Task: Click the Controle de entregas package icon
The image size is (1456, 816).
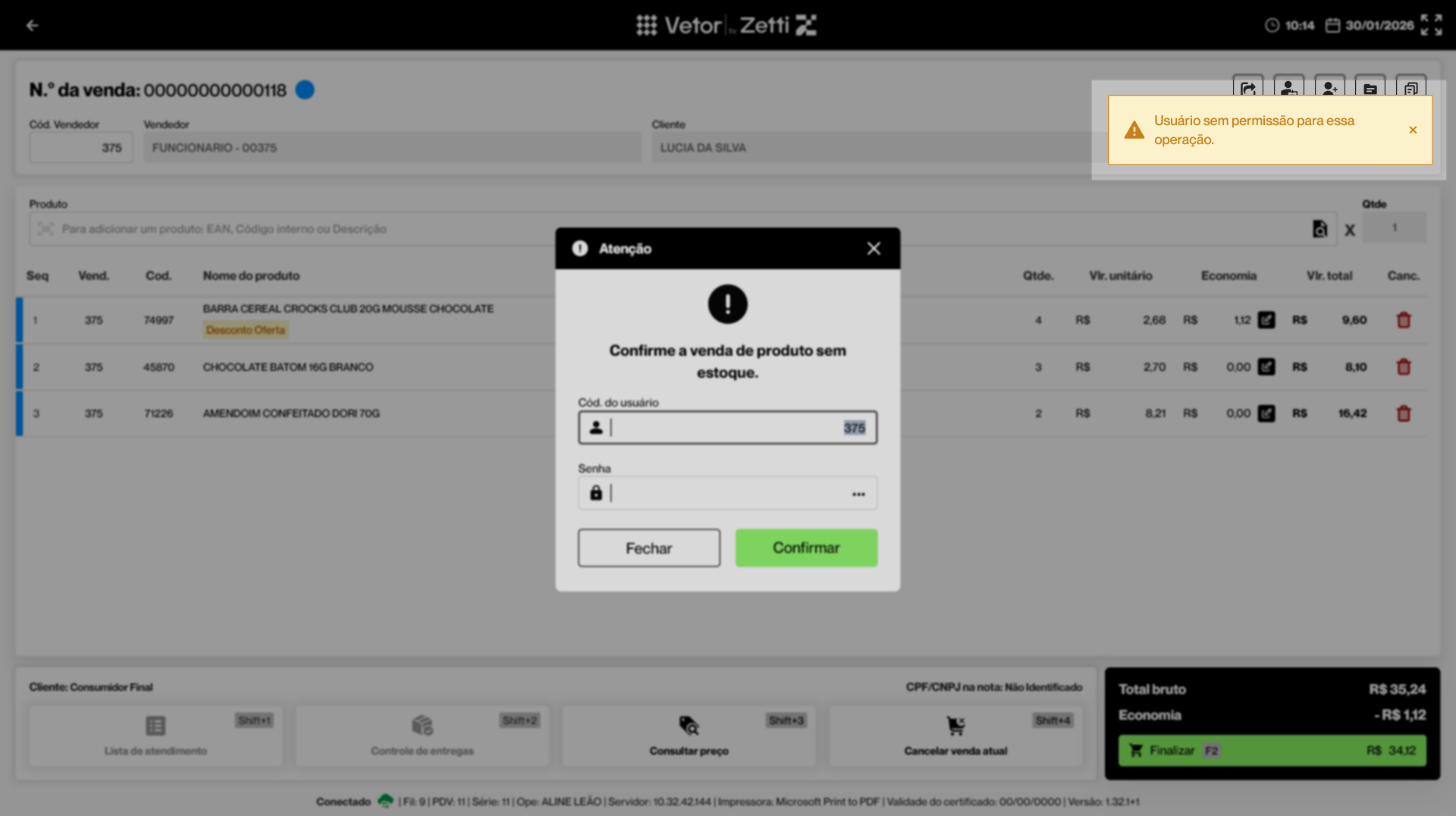Action: 422,726
